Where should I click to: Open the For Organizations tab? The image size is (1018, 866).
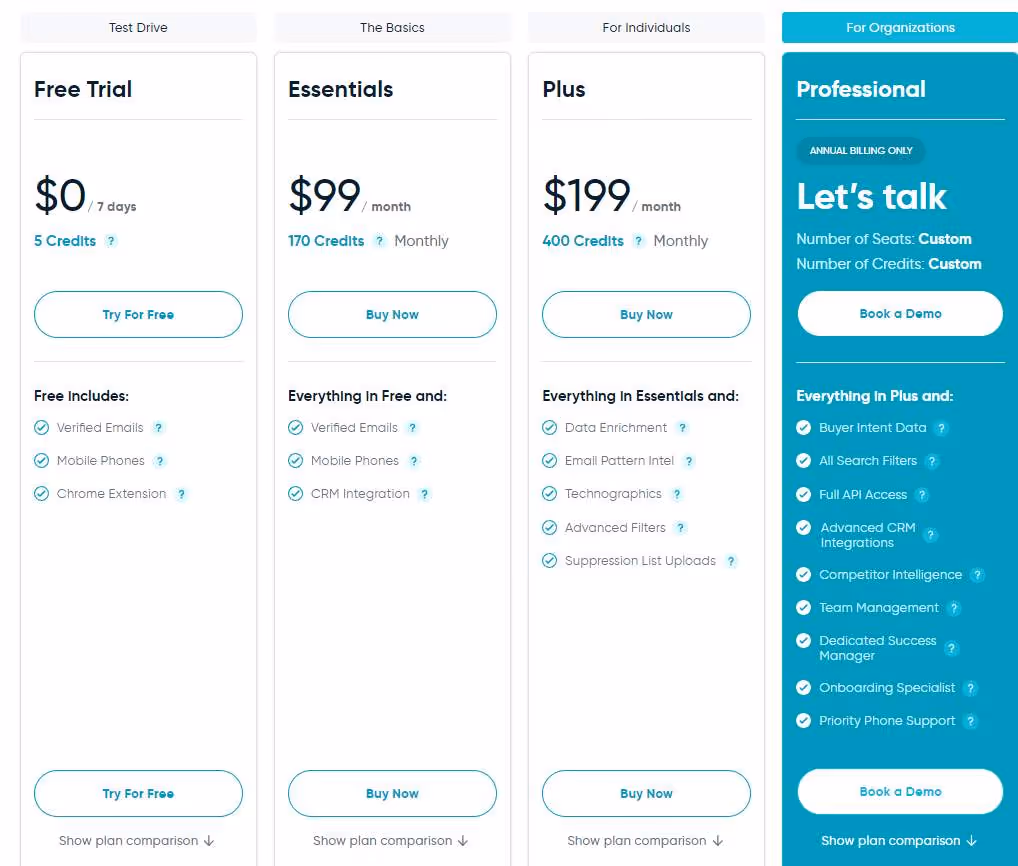[899, 27]
